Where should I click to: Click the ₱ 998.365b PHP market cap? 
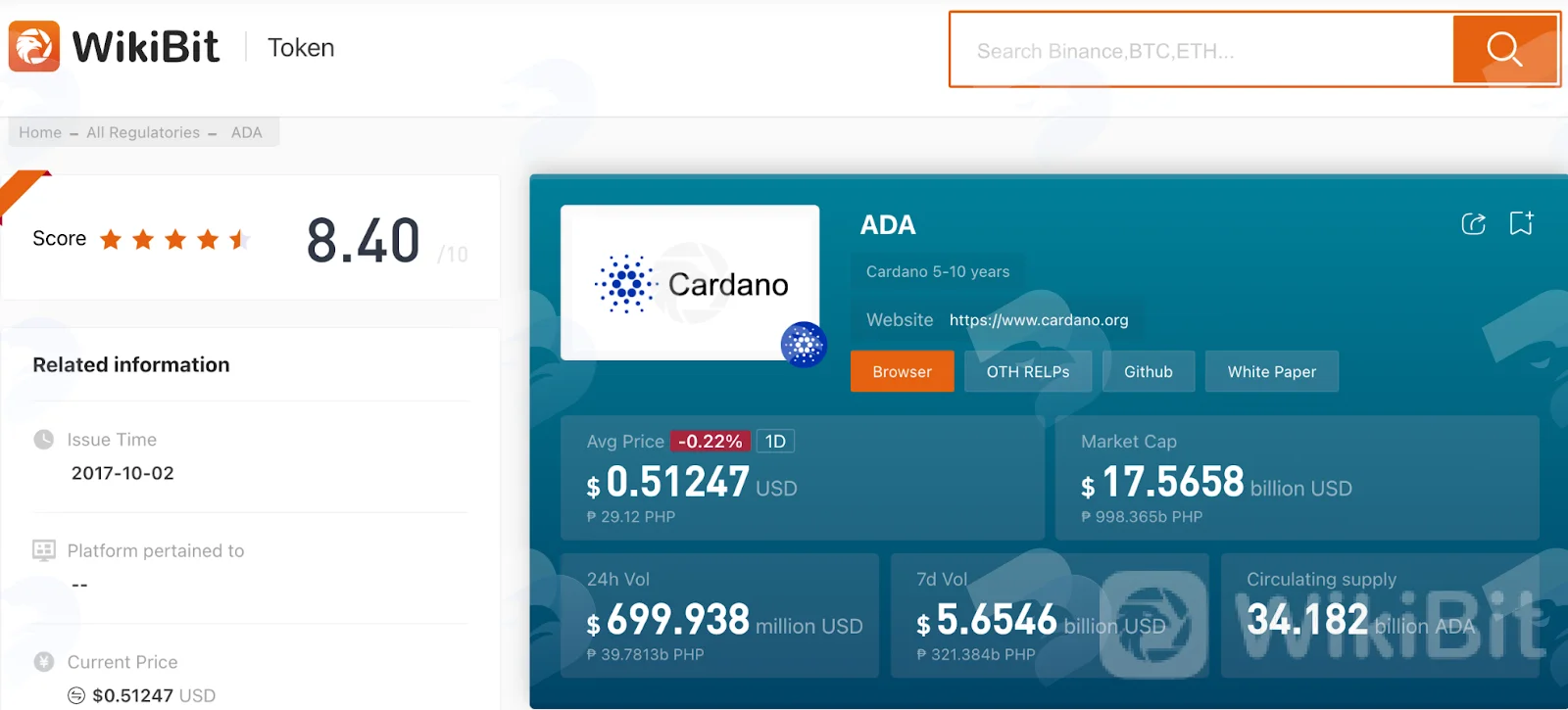[x=1142, y=516]
